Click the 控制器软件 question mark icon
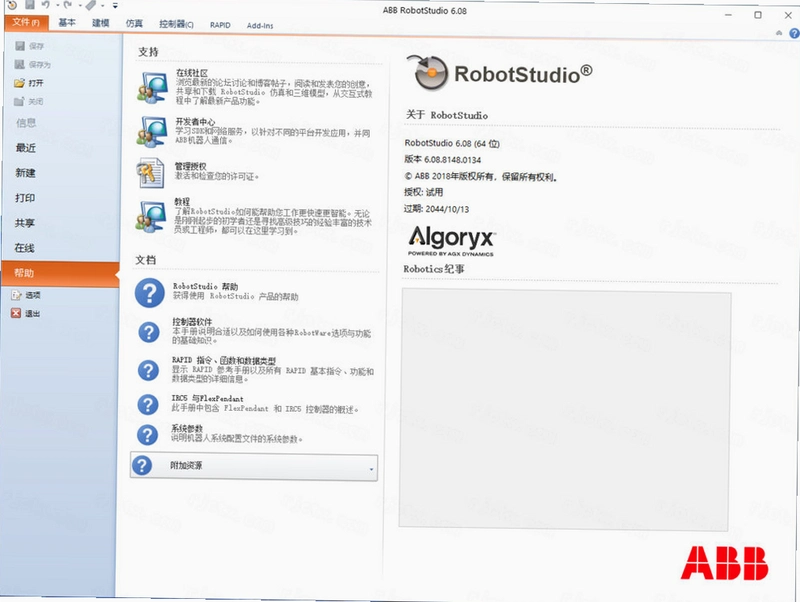The height and width of the screenshot is (602, 800). (148, 332)
